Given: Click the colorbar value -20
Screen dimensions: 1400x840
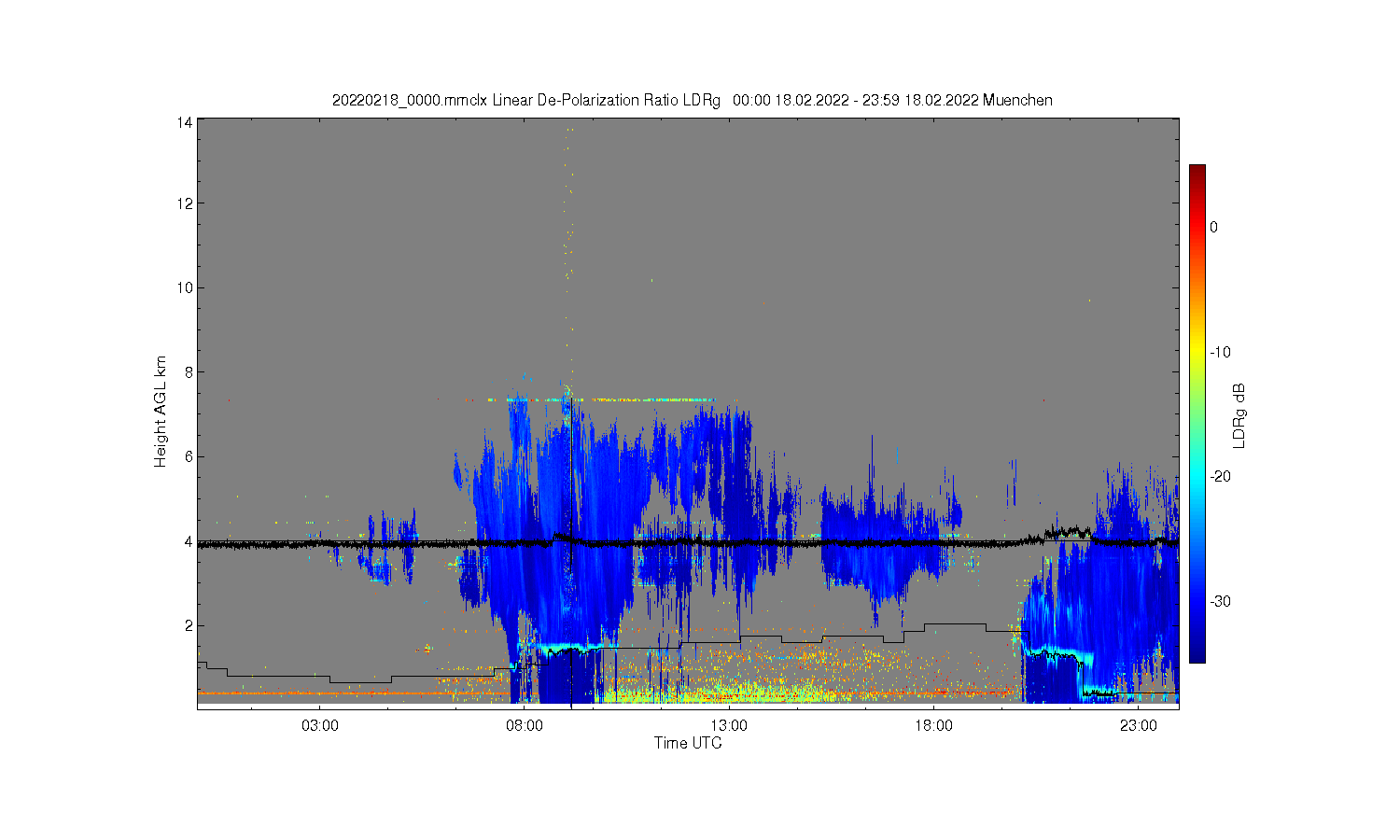Looking at the screenshot, I should click(1221, 476).
